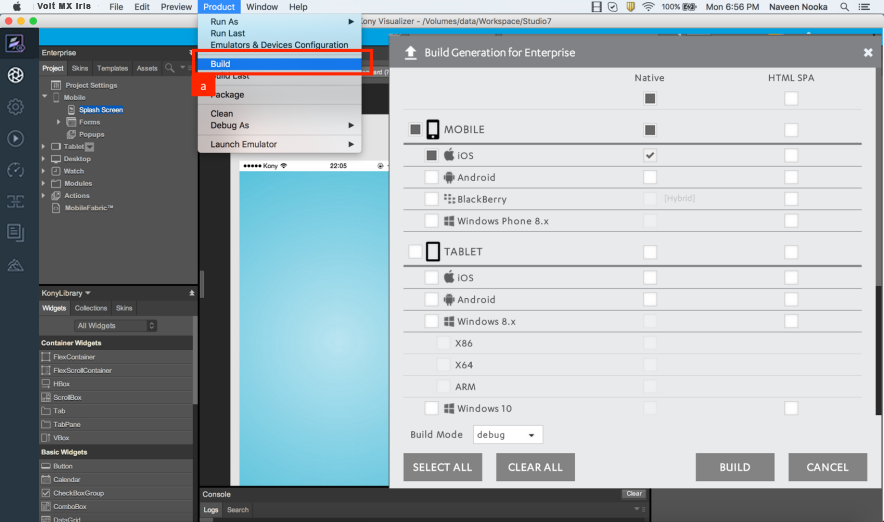
Task: Click the widget list vertical scrollbar
Action: (x=195, y=361)
